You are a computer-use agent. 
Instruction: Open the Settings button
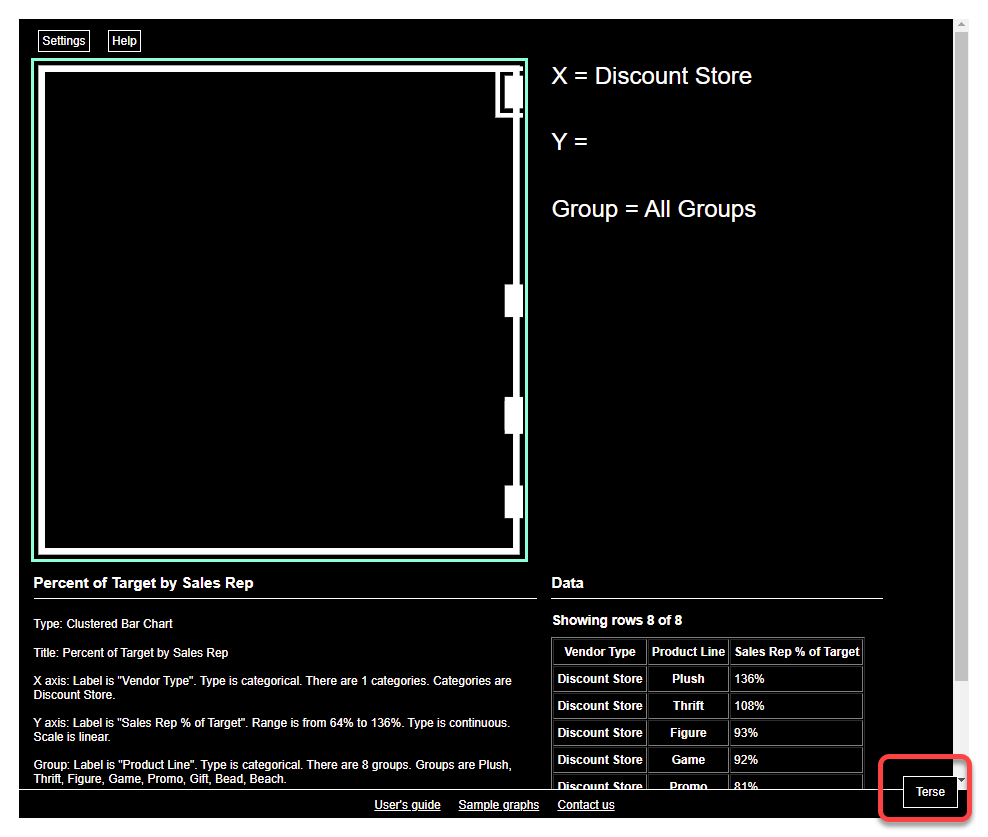click(64, 41)
